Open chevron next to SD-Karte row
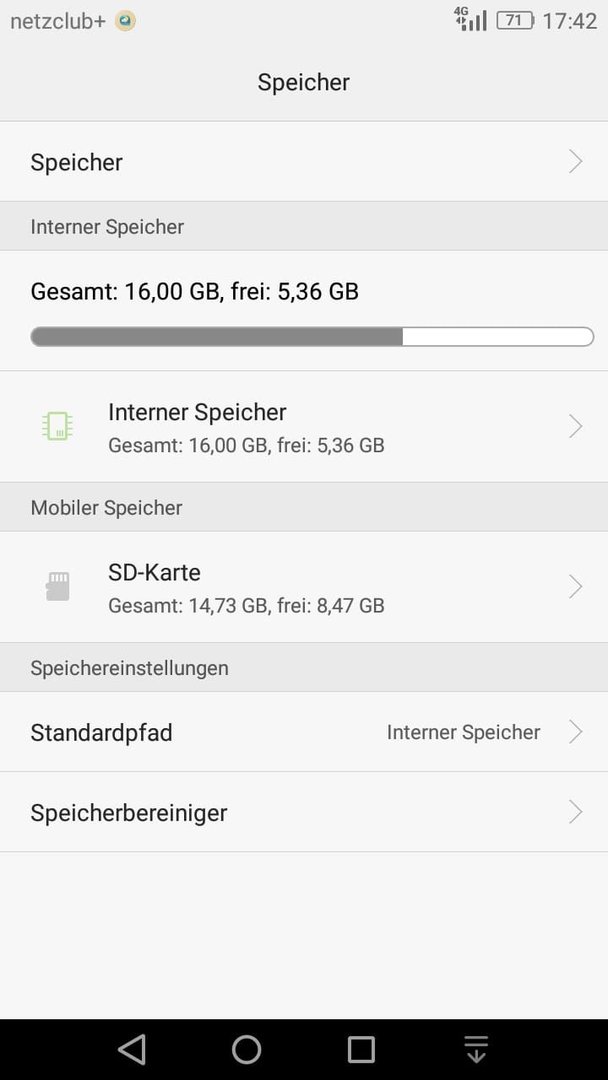Viewport: 608px width, 1080px height. point(576,587)
